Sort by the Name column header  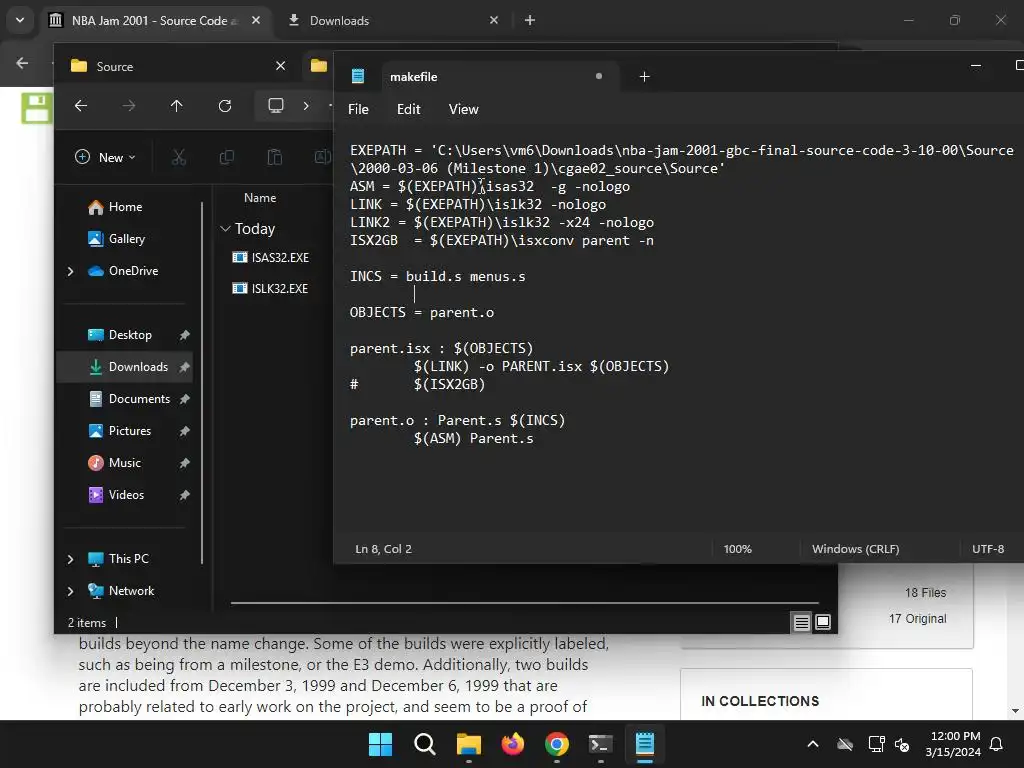[x=260, y=198]
